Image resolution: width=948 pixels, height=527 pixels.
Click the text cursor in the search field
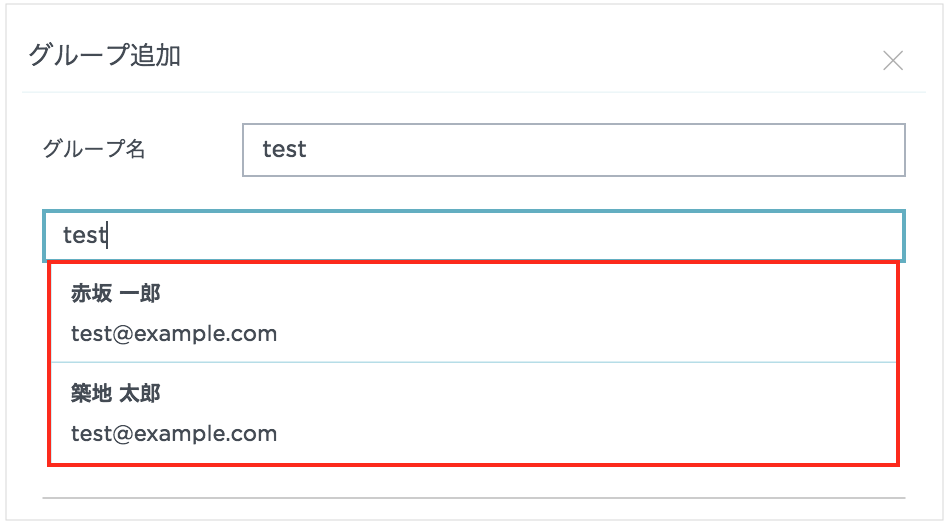108,236
